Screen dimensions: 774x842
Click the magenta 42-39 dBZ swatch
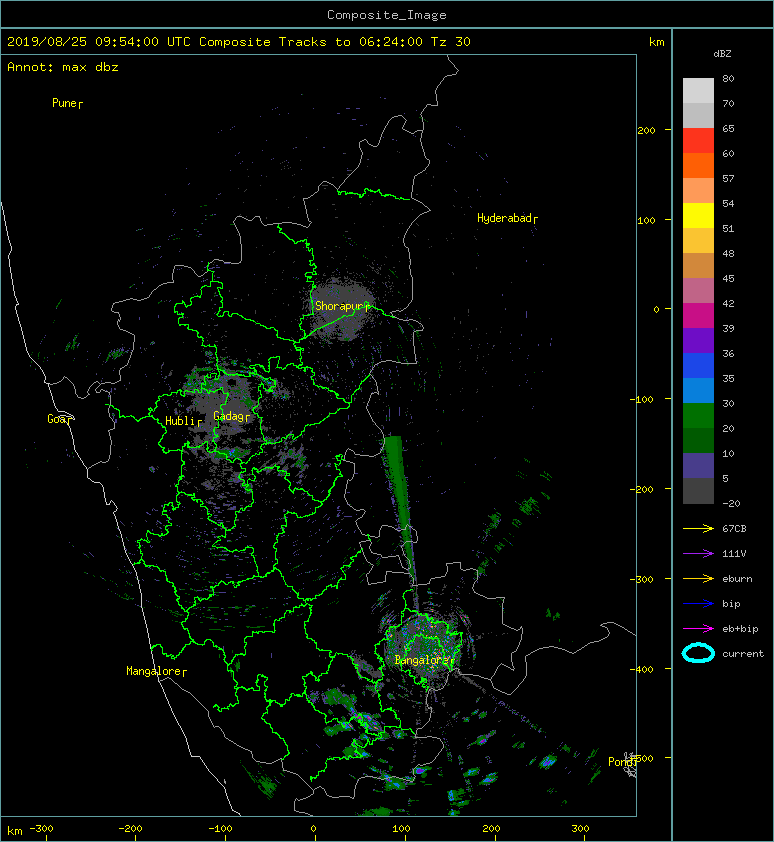(x=698, y=315)
